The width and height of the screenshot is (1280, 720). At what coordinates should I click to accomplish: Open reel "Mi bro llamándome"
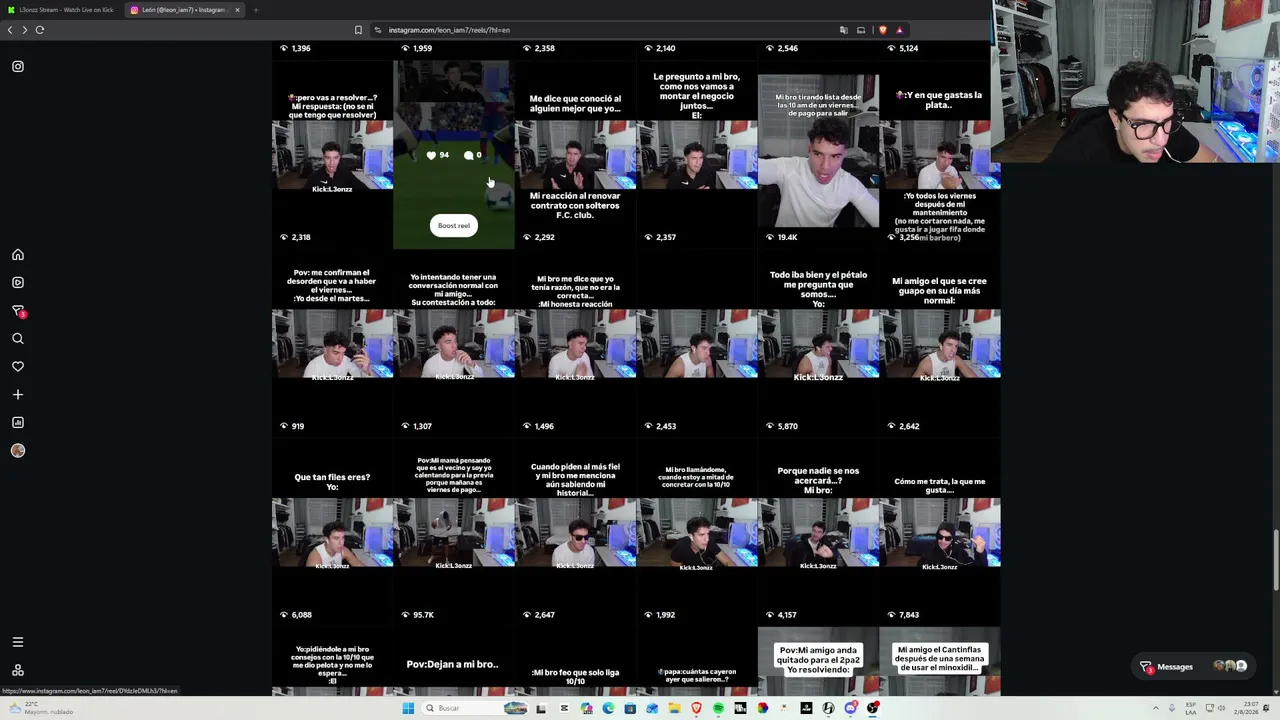point(697,531)
